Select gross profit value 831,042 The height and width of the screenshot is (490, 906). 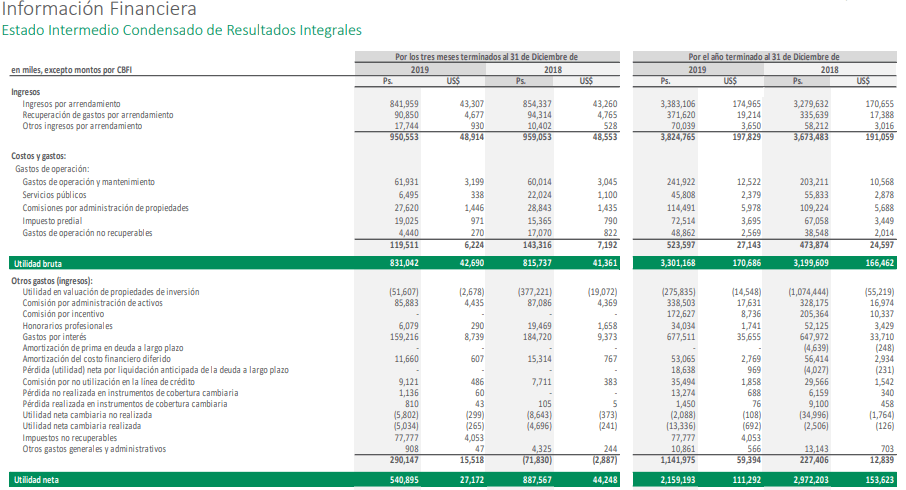click(x=404, y=263)
